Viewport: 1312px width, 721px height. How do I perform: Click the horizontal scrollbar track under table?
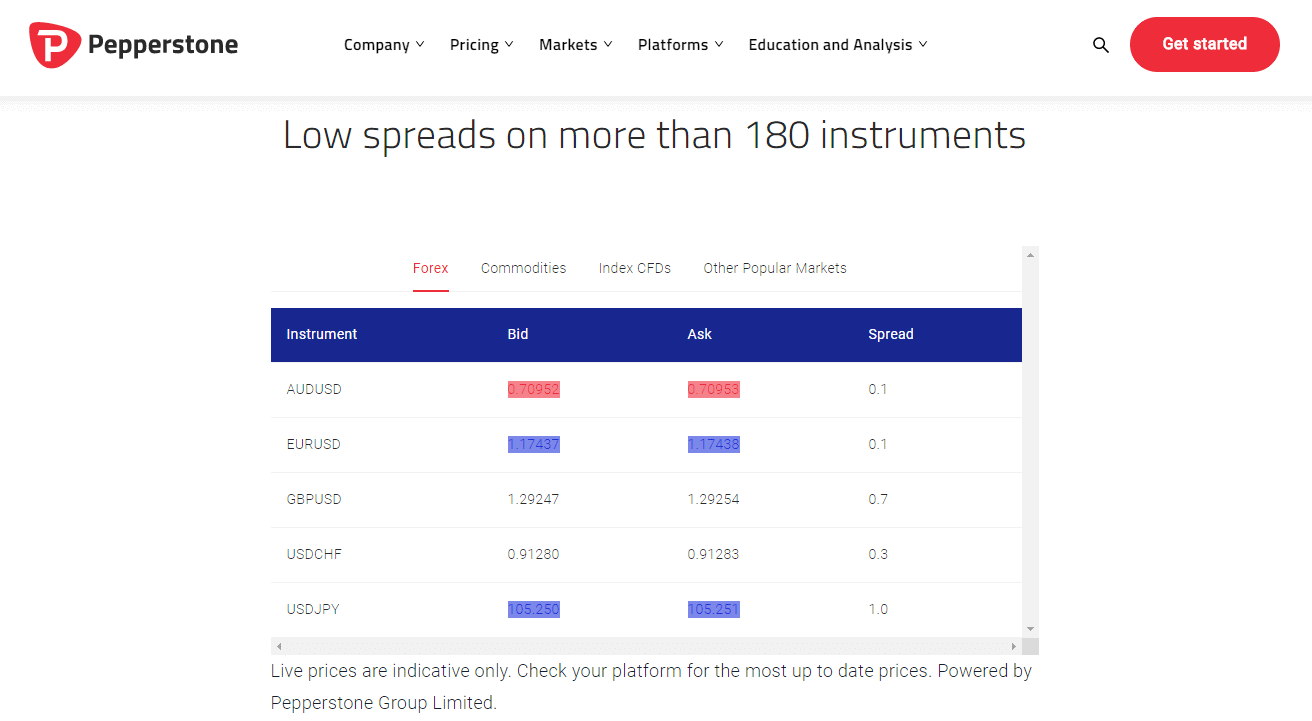click(646, 646)
